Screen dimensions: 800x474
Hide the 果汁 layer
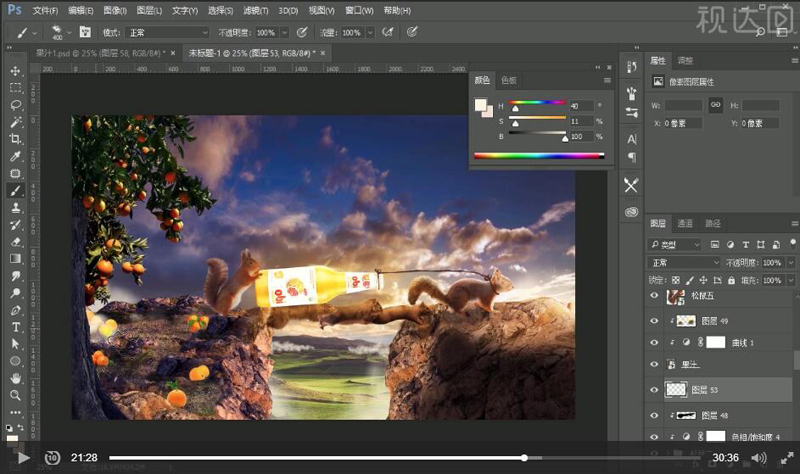(654, 364)
